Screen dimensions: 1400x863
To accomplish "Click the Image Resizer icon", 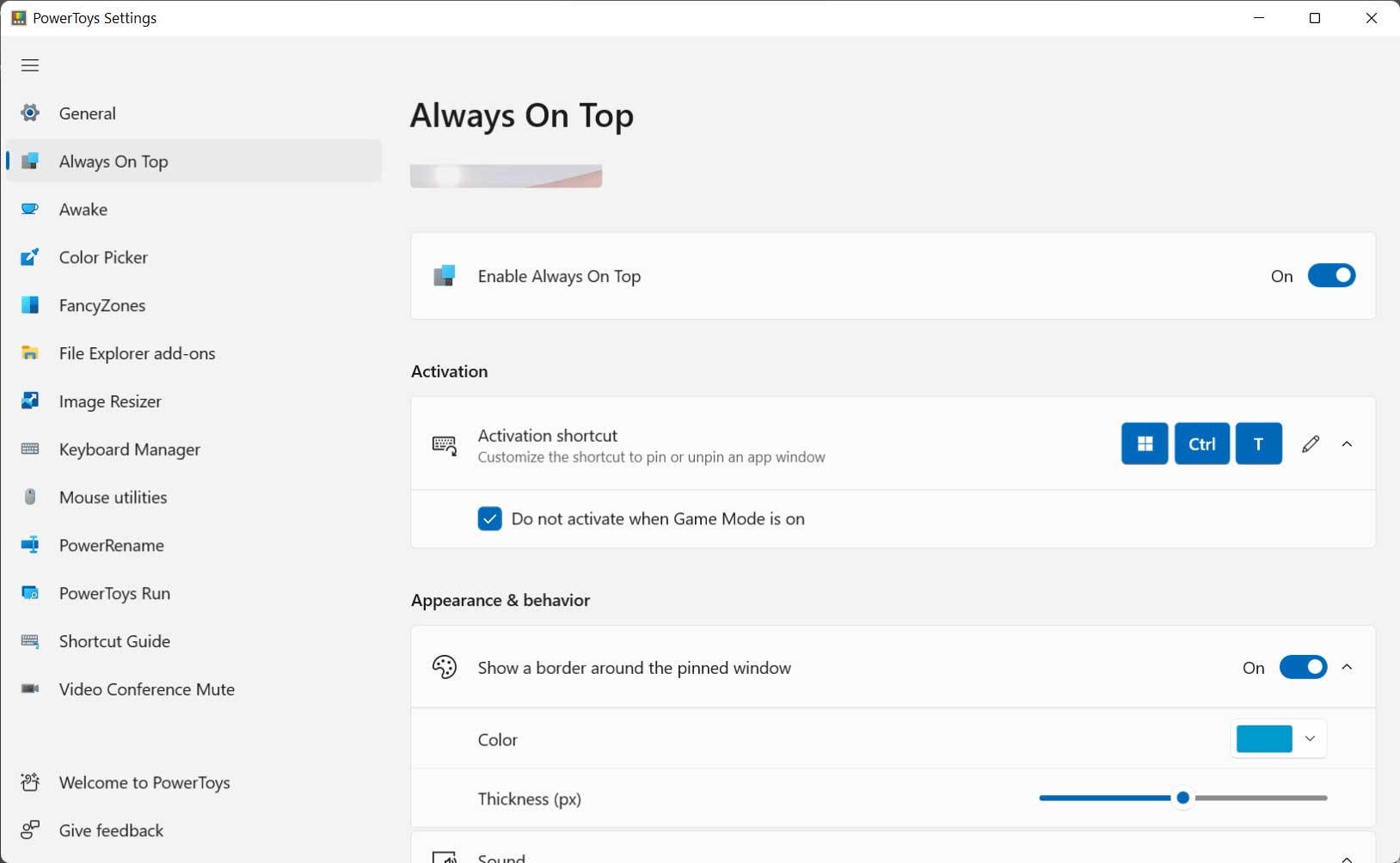I will pos(30,401).
